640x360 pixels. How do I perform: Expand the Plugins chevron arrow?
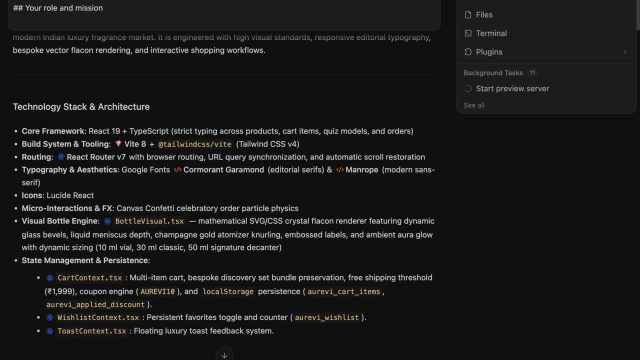point(625,52)
